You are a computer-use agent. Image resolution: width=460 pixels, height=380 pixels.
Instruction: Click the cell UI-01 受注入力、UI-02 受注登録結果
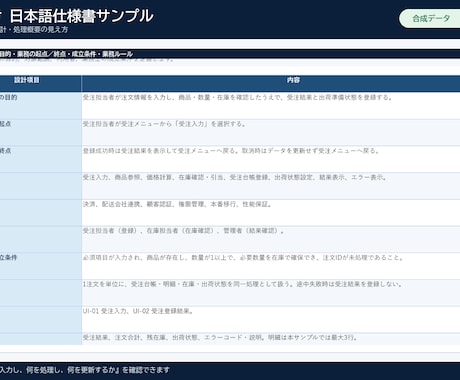(271, 319)
